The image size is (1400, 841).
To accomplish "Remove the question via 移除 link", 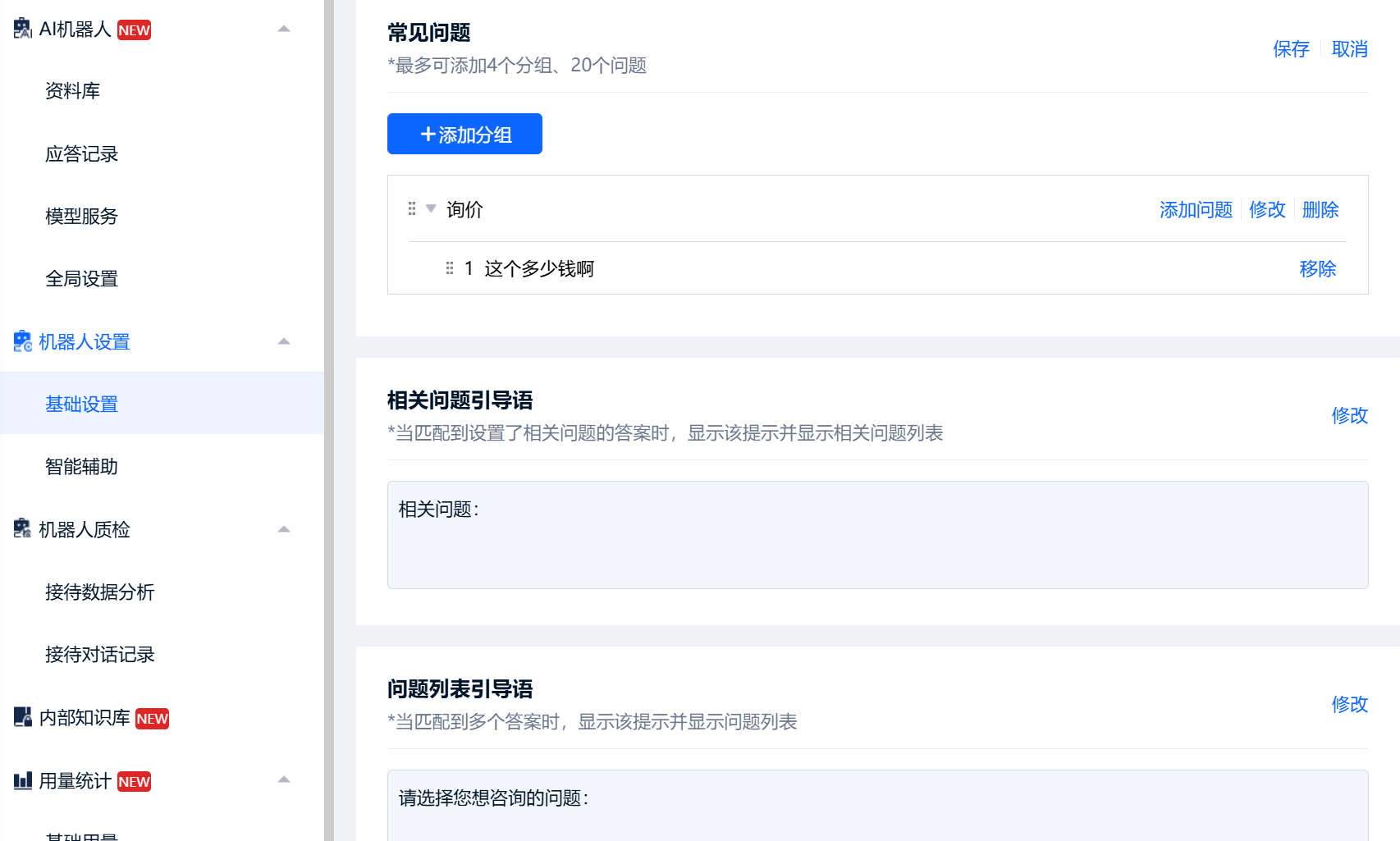I will click(1318, 269).
